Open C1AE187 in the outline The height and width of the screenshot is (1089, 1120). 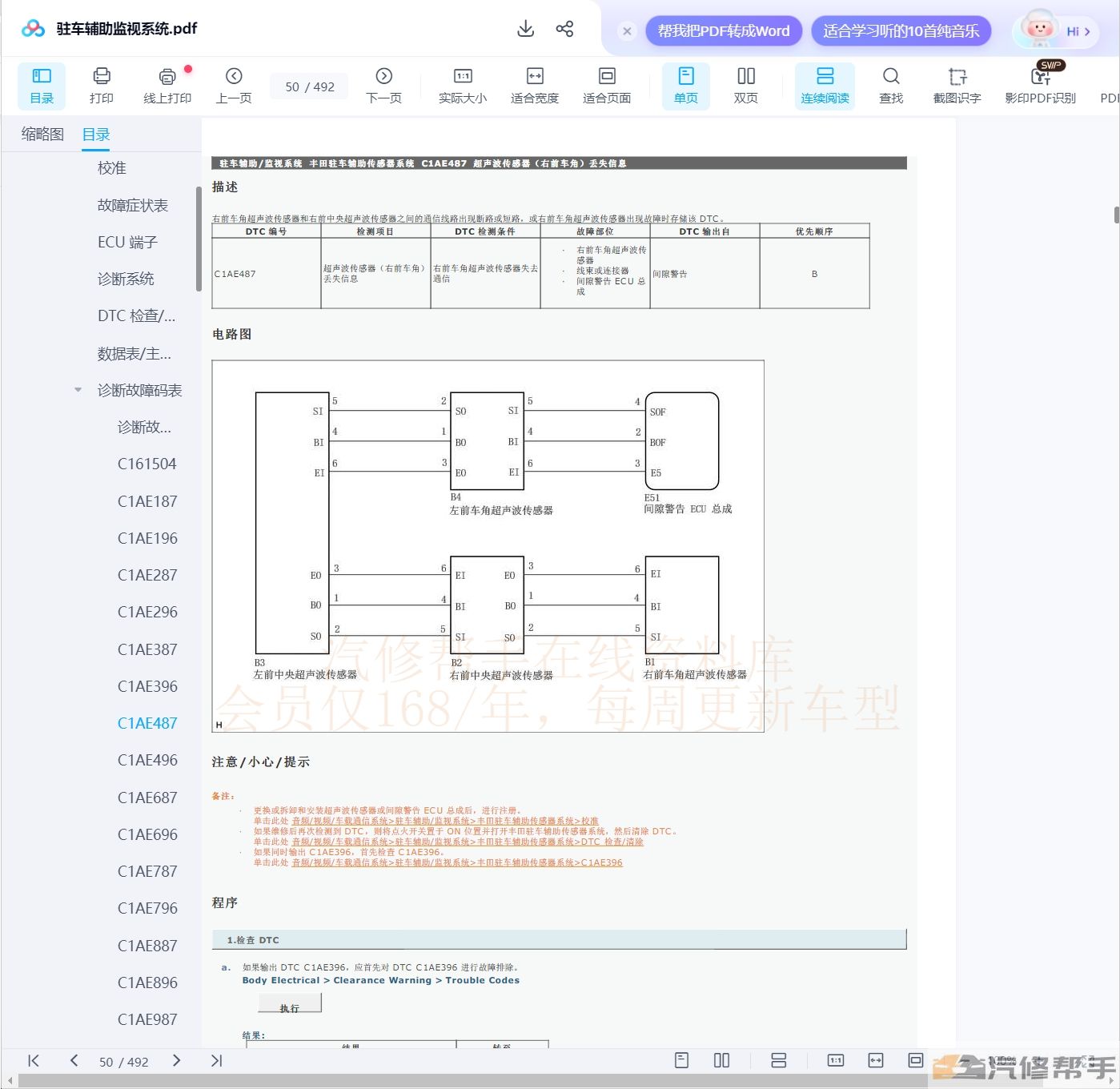[x=147, y=501]
